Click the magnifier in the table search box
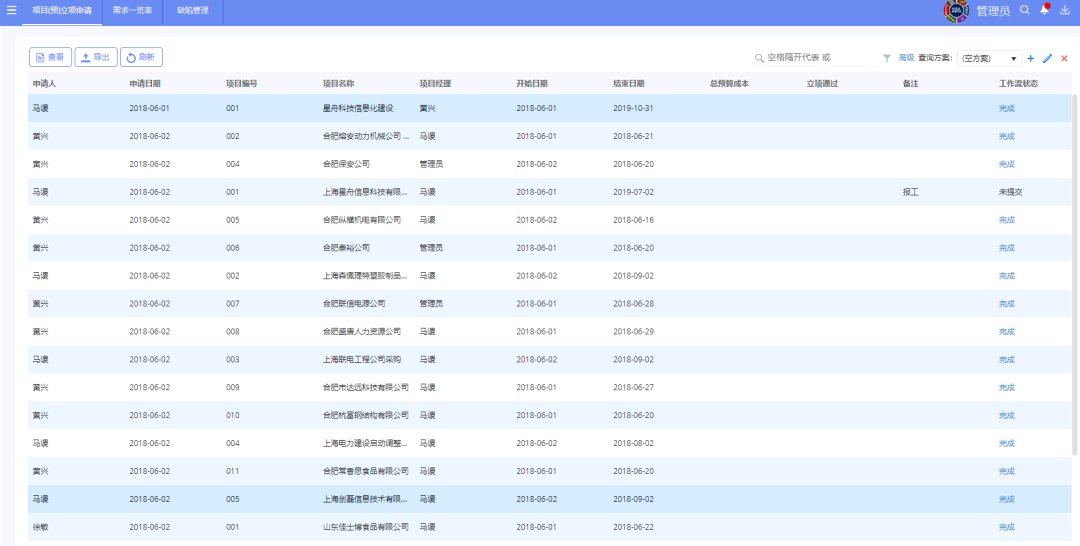 (760, 59)
